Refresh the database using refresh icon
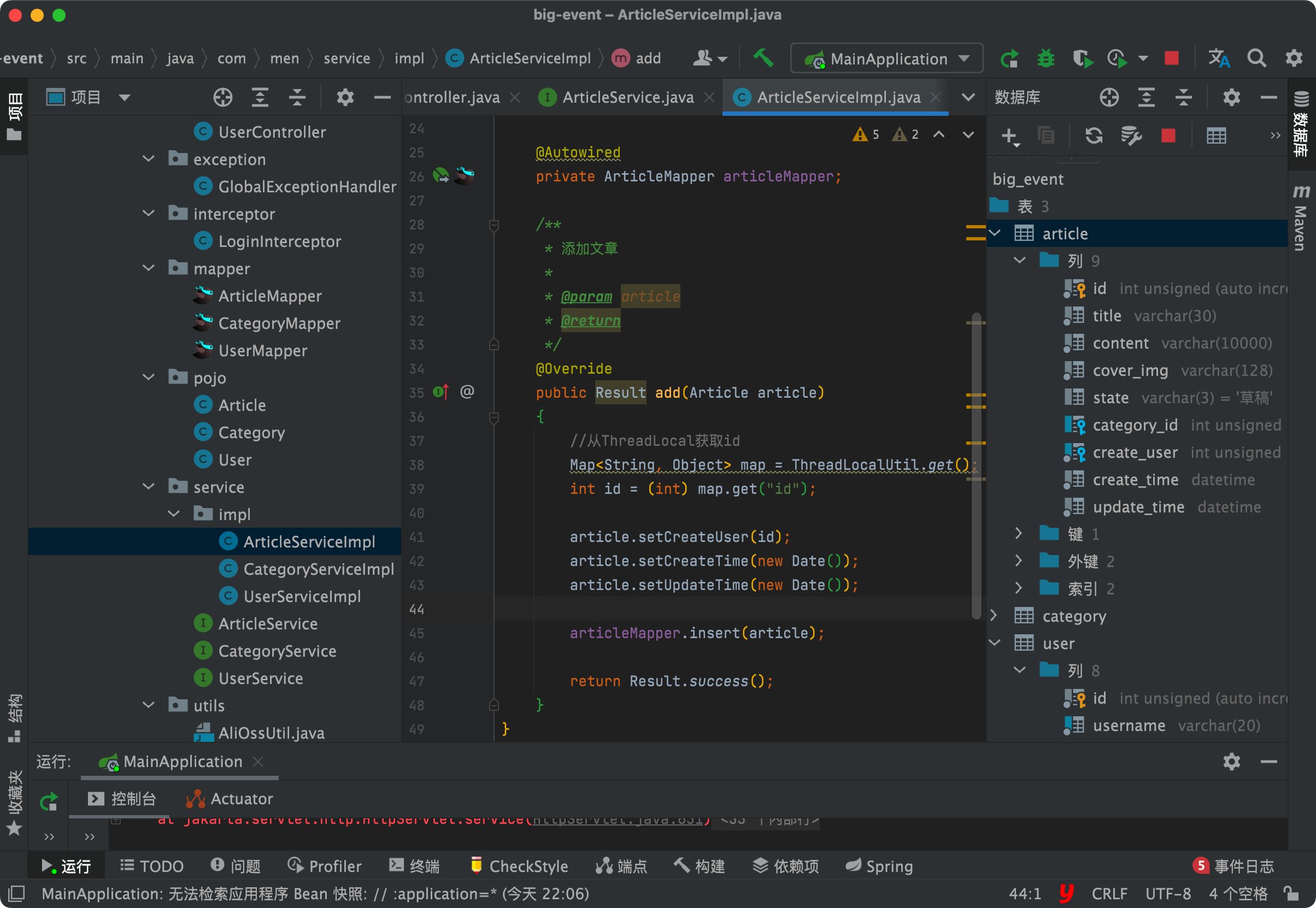The height and width of the screenshot is (908, 1316). coord(1093,135)
